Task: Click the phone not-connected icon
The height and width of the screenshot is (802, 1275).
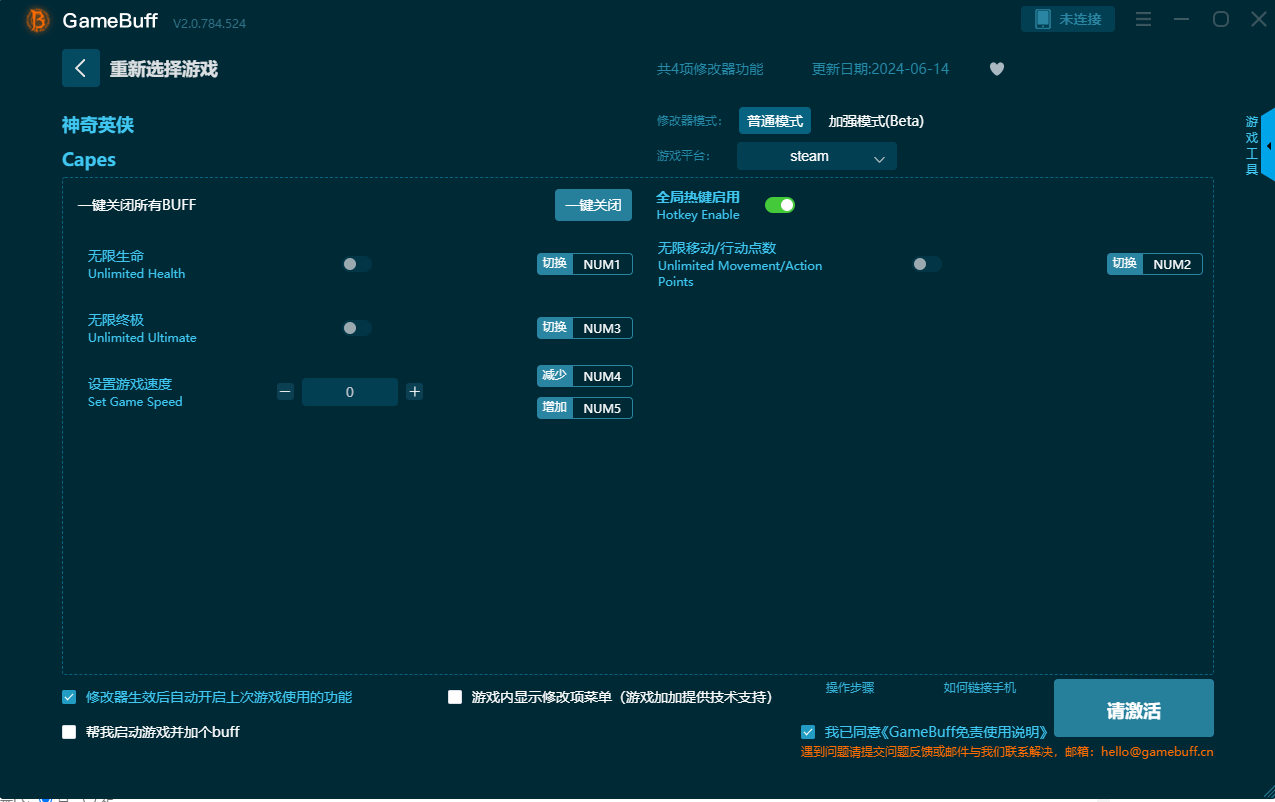Action: [x=1043, y=19]
